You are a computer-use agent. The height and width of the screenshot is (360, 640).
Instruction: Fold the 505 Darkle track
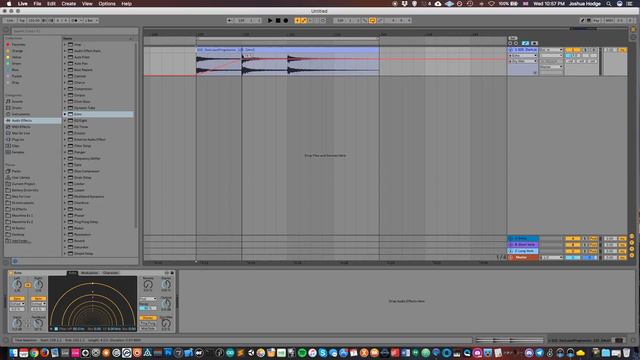coord(510,50)
